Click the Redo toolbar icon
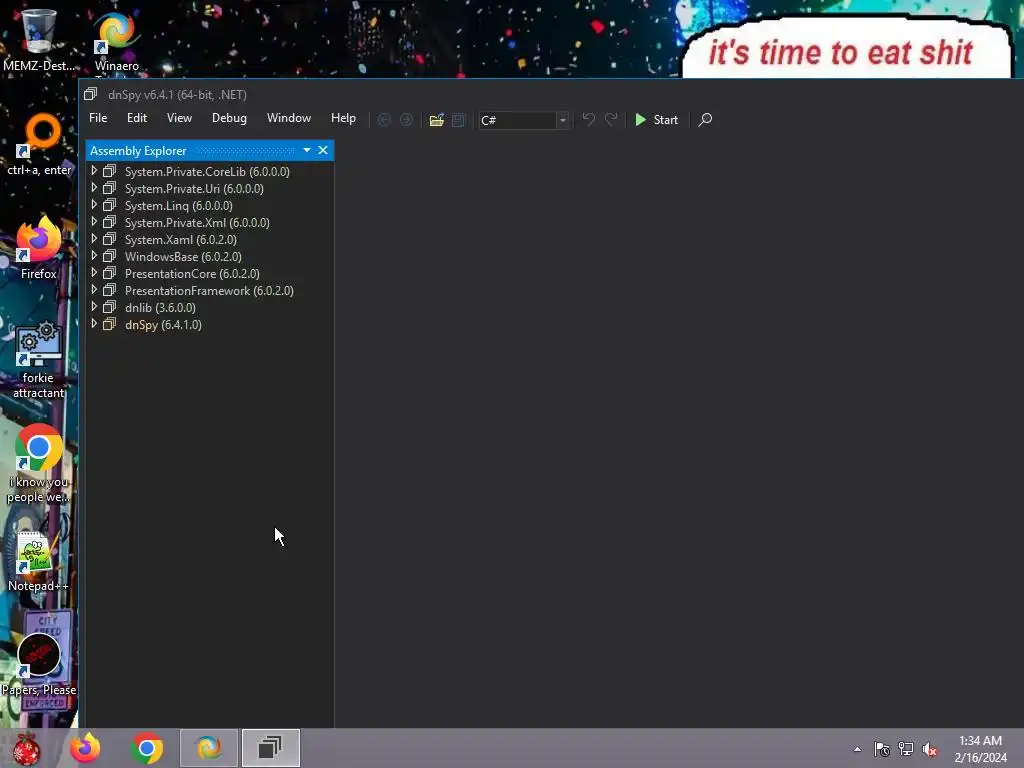The width and height of the screenshot is (1024, 768). pyautogui.click(x=611, y=120)
